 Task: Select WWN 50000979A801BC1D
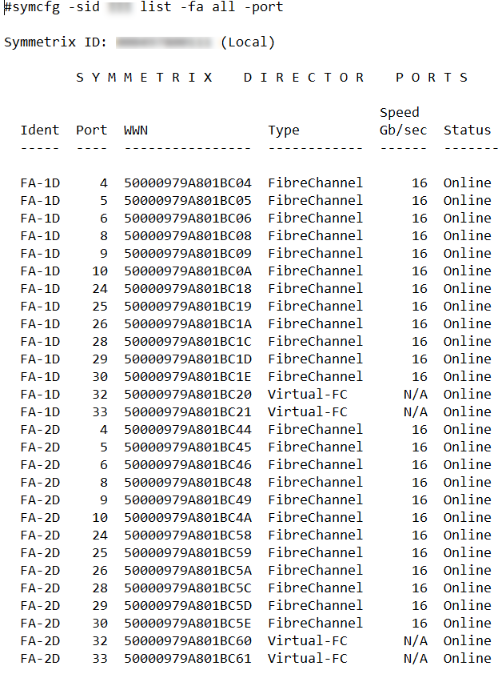coord(188,359)
